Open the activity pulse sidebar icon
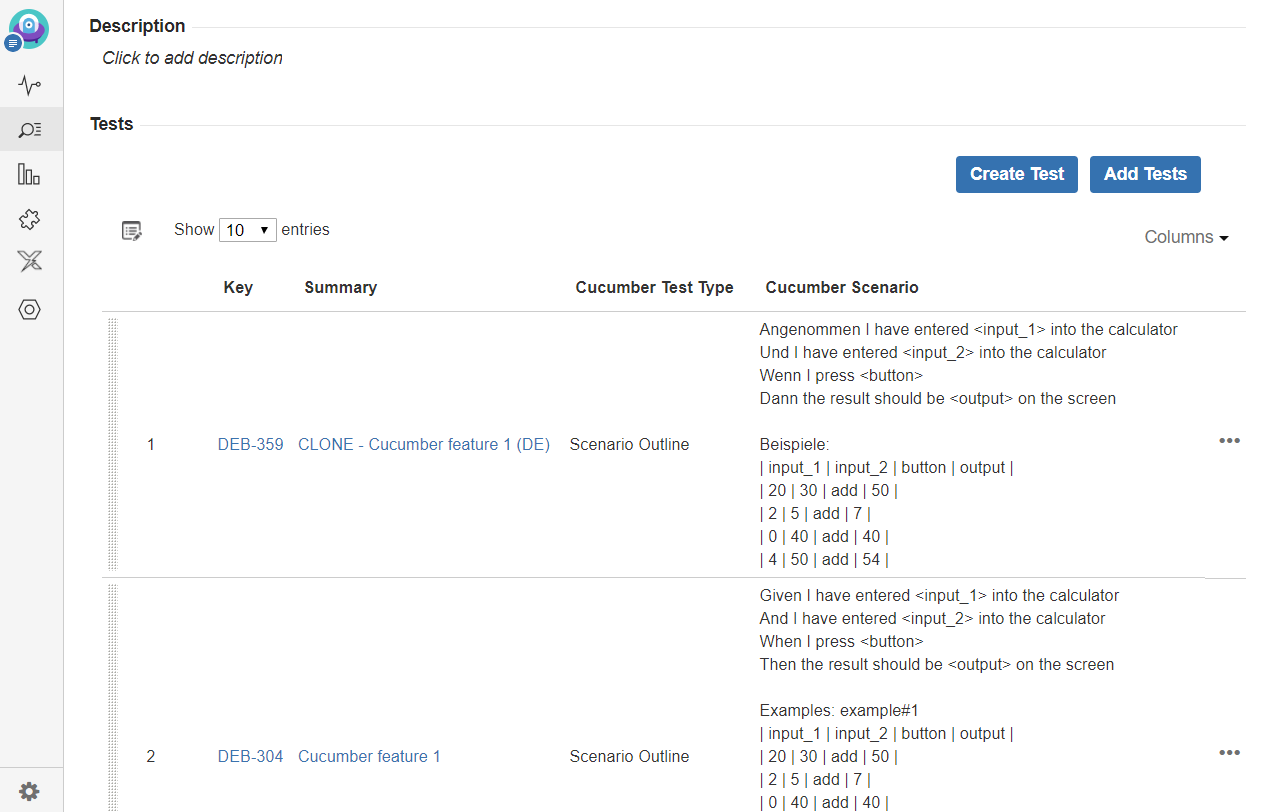The width and height of the screenshot is (1272, 812). tap(30, 85)
